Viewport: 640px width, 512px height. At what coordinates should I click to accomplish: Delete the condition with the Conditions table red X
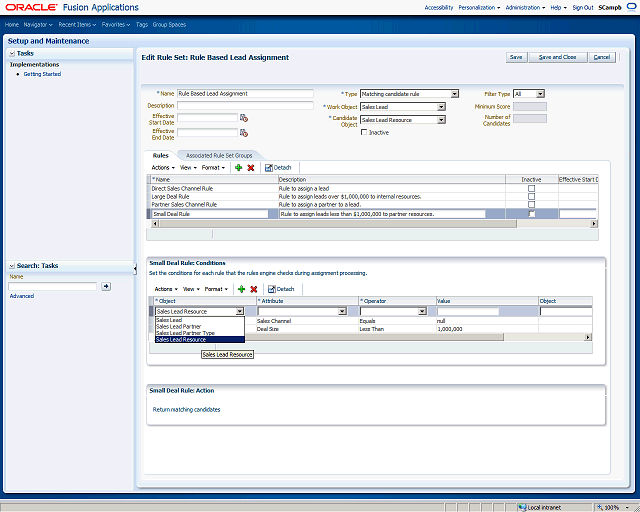click(254, 289)
